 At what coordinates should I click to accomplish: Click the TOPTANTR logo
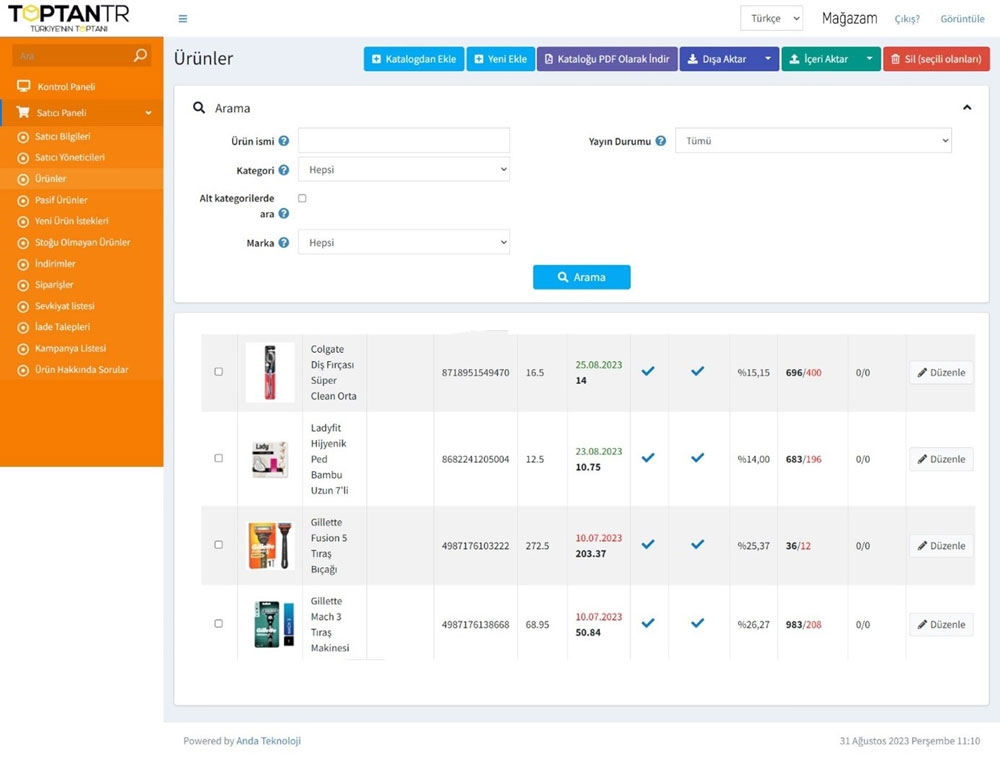tap(68, 18)
